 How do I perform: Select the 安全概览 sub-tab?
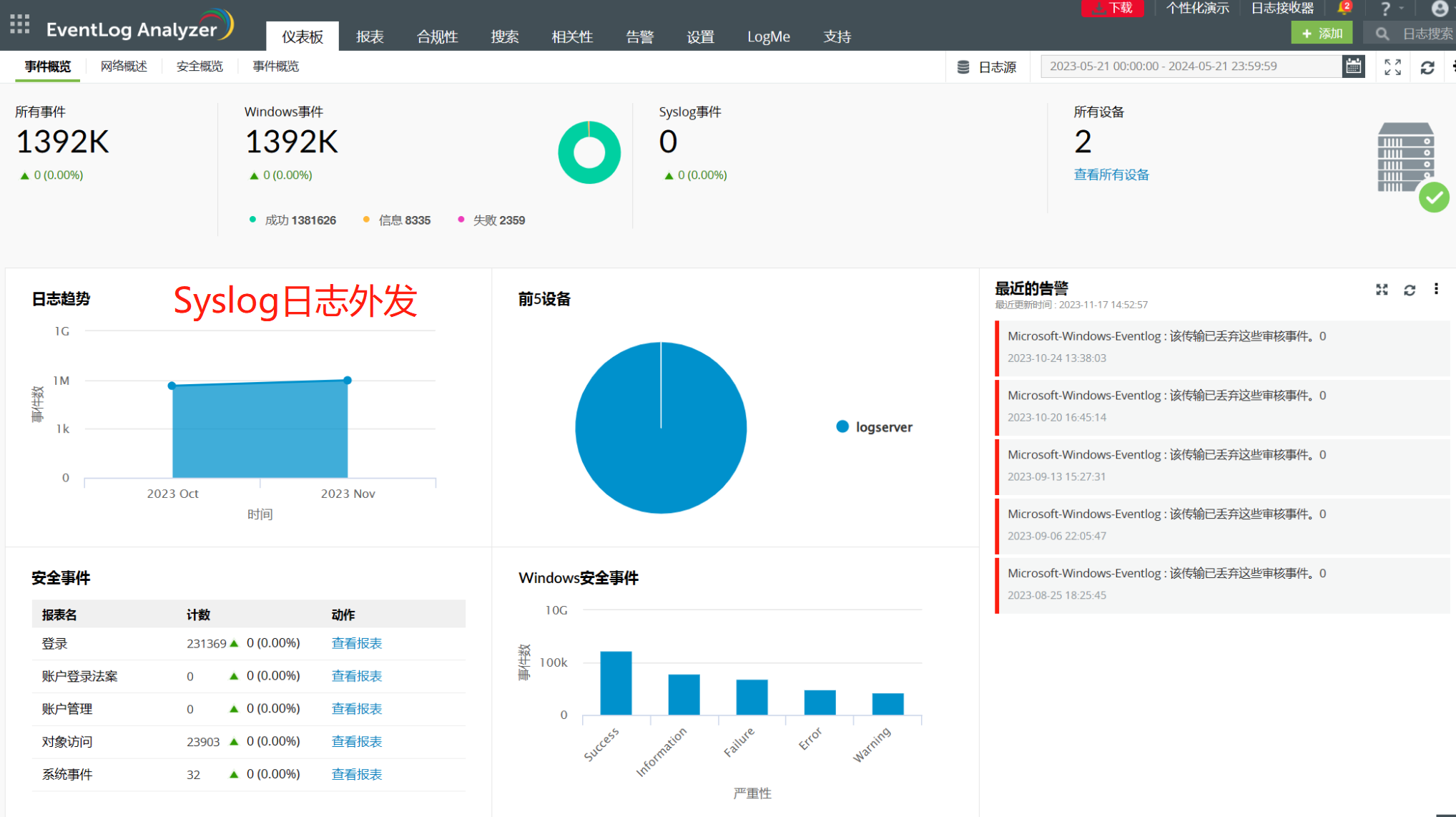200,67
